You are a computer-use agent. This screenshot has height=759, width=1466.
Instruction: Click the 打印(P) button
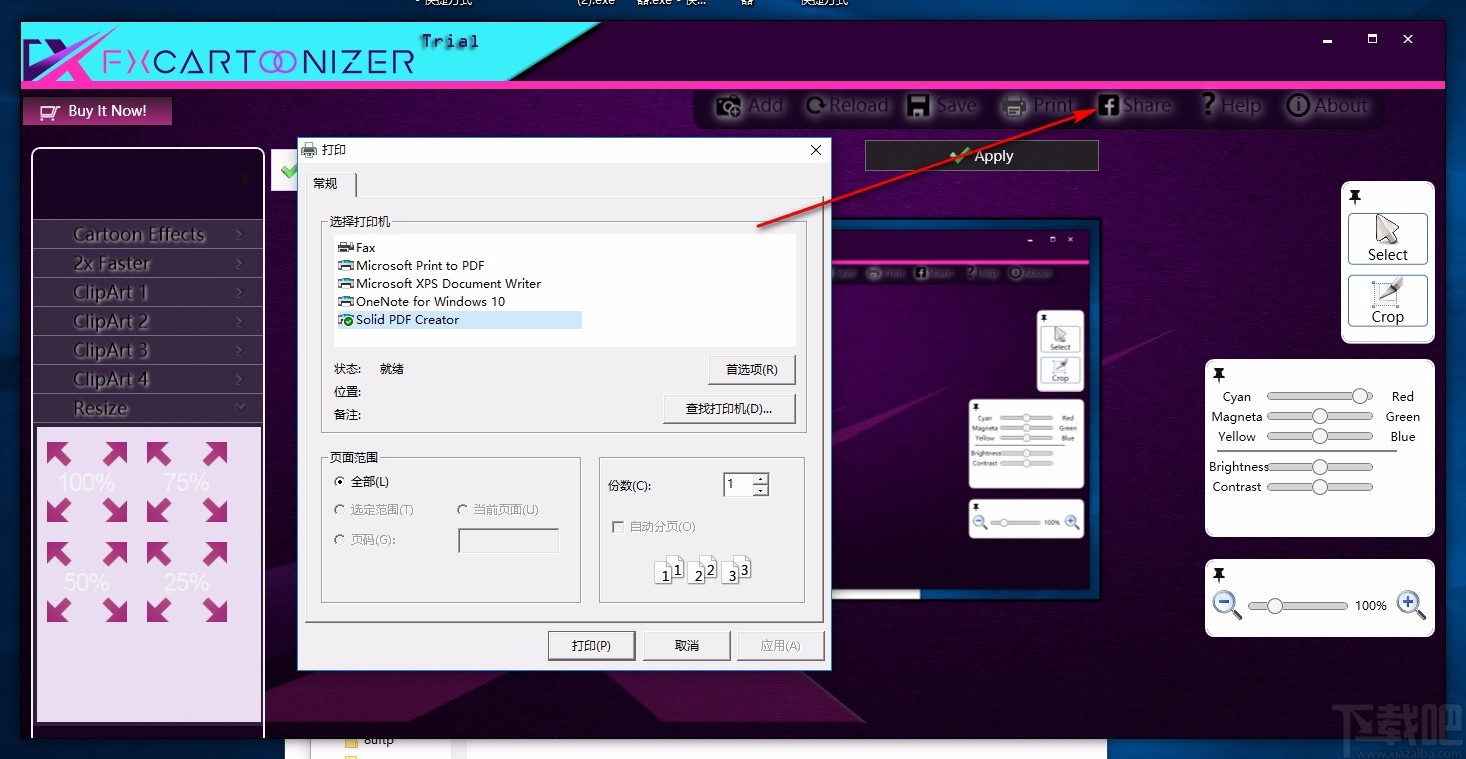(x=591, y=646)
